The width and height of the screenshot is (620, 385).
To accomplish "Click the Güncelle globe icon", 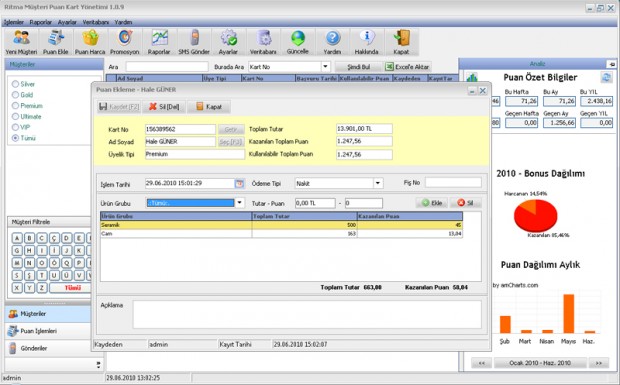I will pyautogui.click(x=298, y=42).
